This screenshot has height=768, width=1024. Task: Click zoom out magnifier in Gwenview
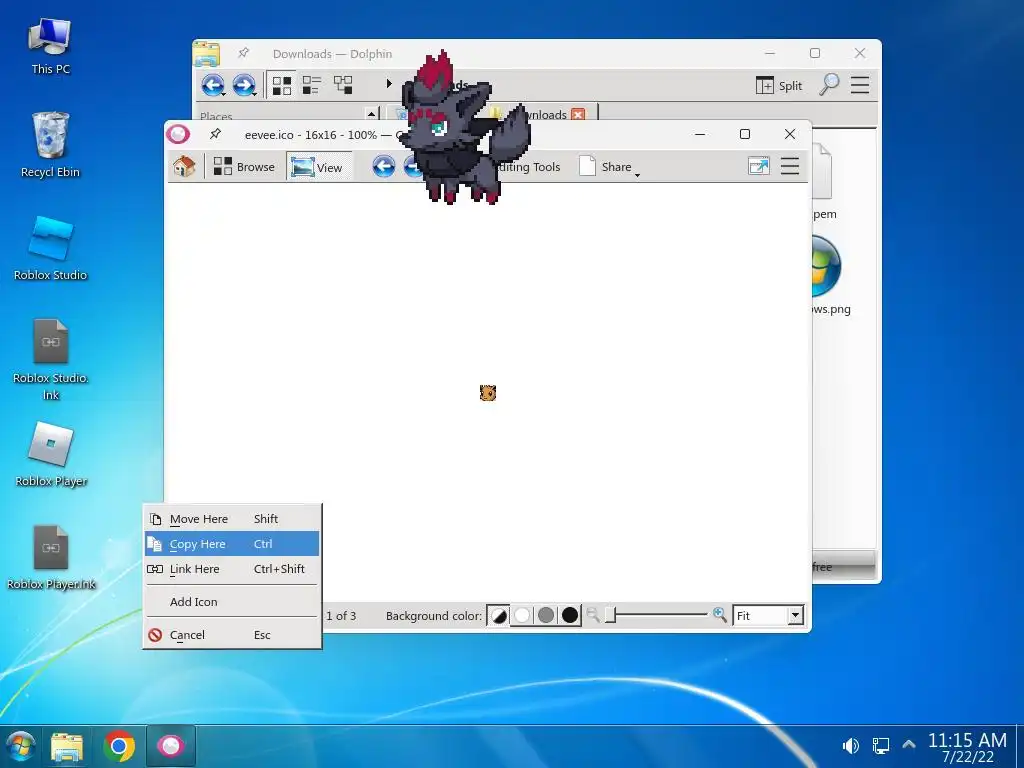(593, 615)
